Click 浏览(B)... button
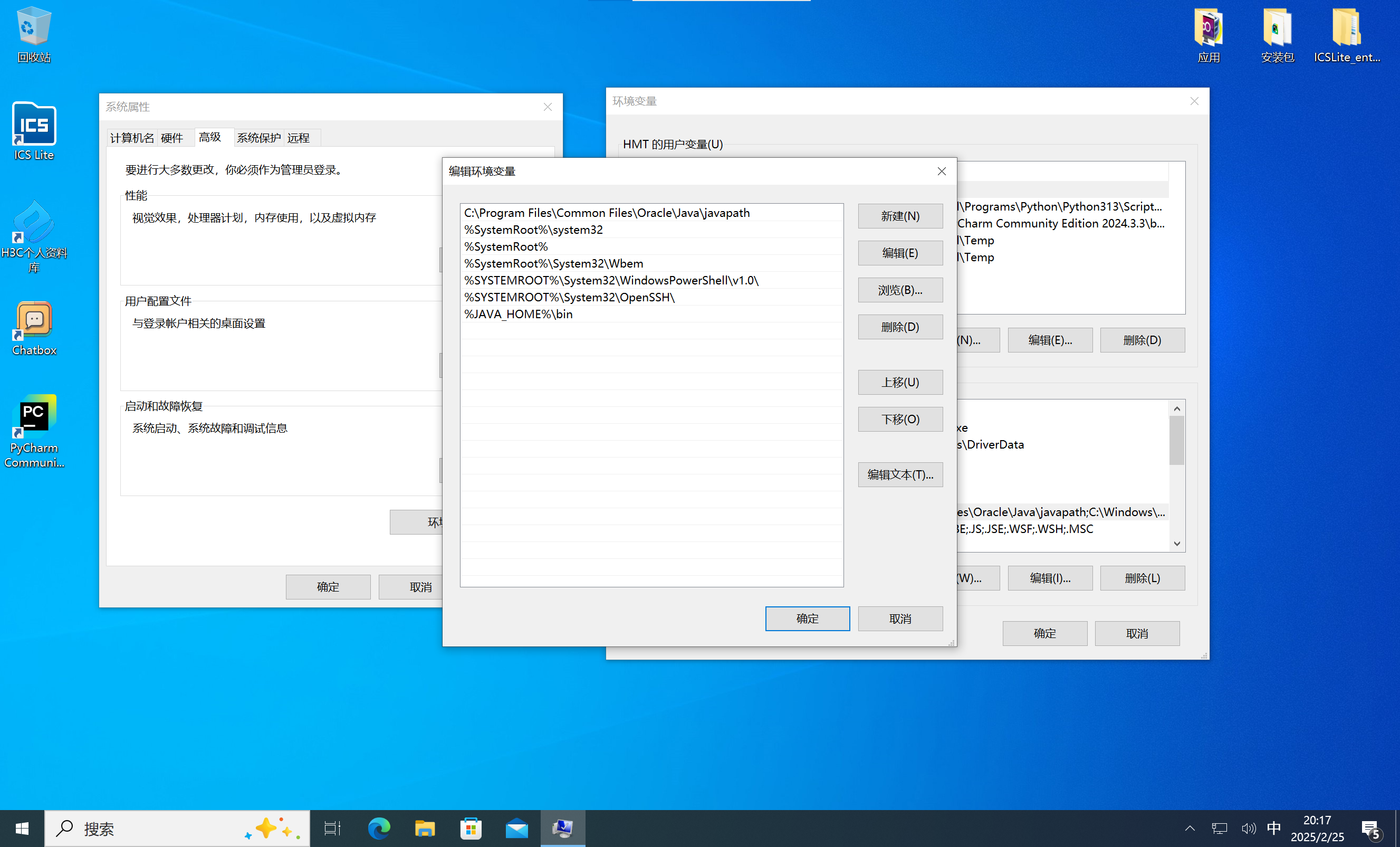Viewport: 1400px width, 847px height. [900, 290]
